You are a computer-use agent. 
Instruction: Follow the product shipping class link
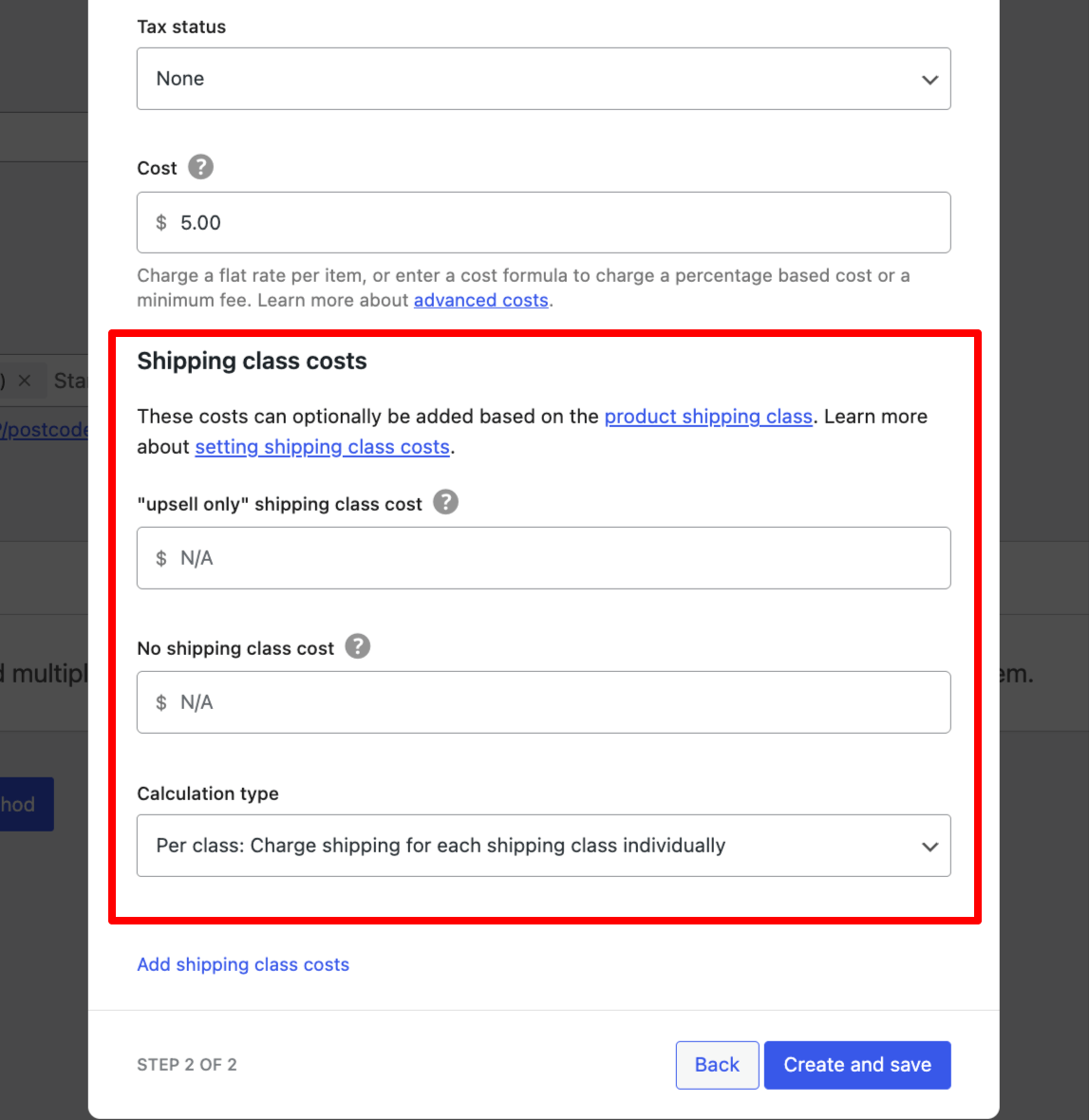(x=708, y=417)
